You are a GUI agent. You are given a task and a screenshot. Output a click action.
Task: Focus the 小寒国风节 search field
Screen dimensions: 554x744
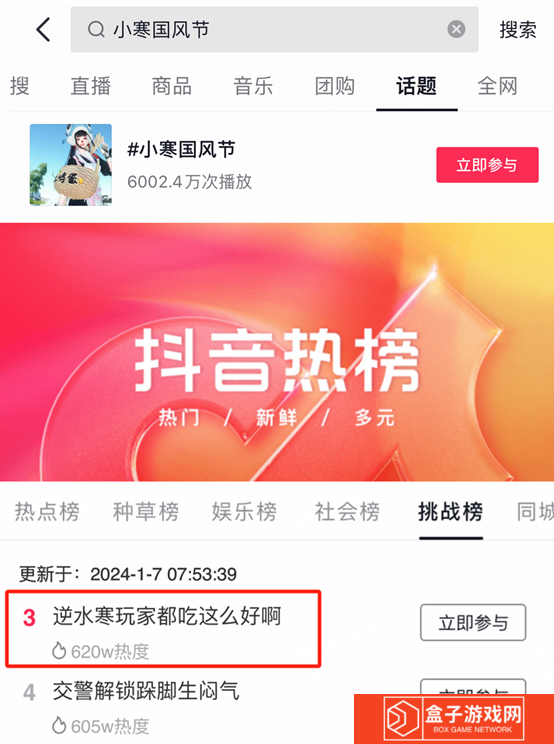(x=275, y=29)
